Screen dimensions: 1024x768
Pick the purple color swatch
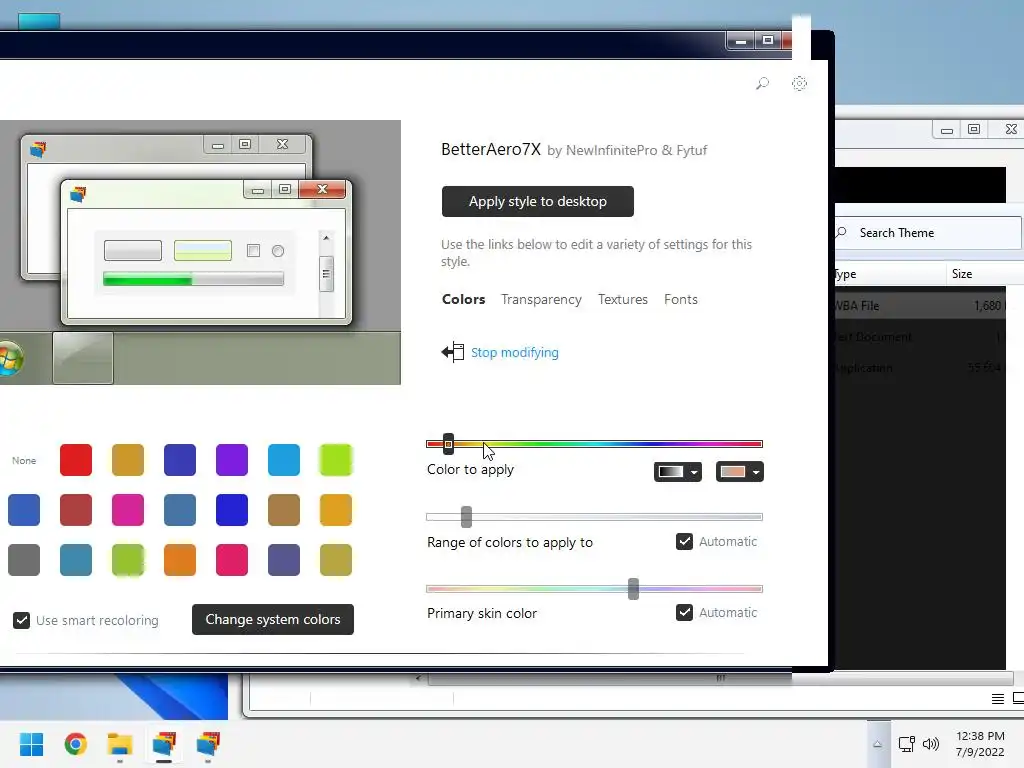(232, 460)
